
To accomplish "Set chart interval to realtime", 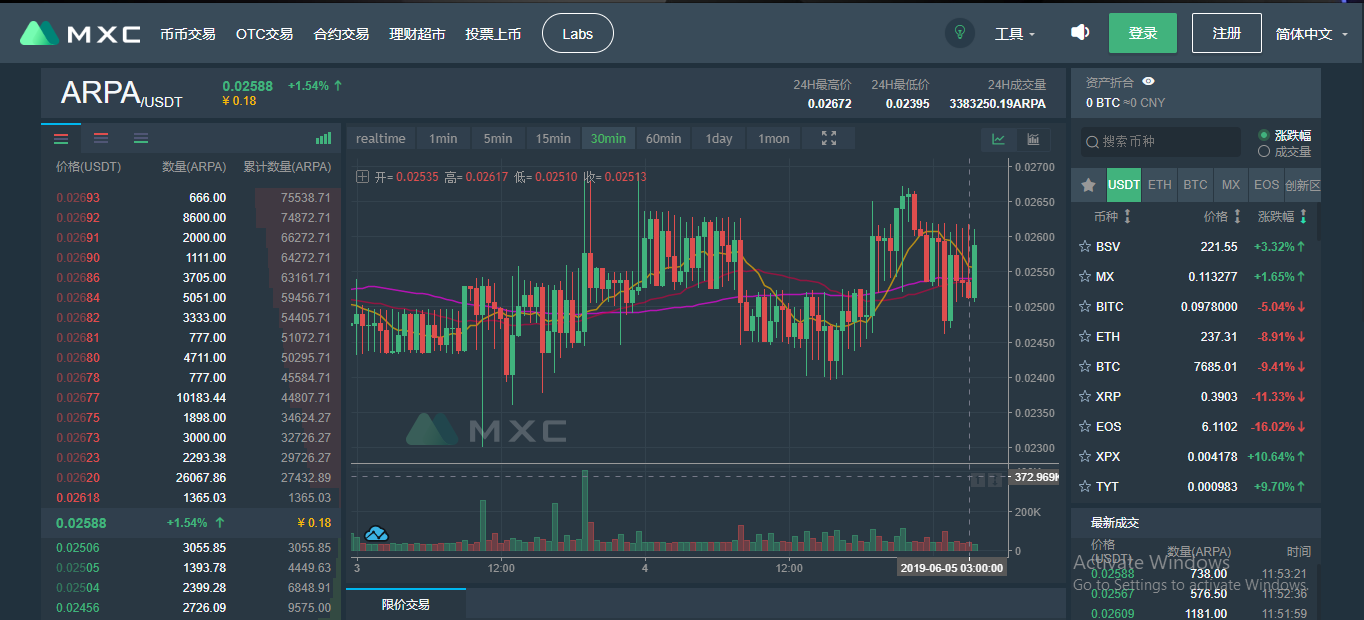I will (381, 138).
